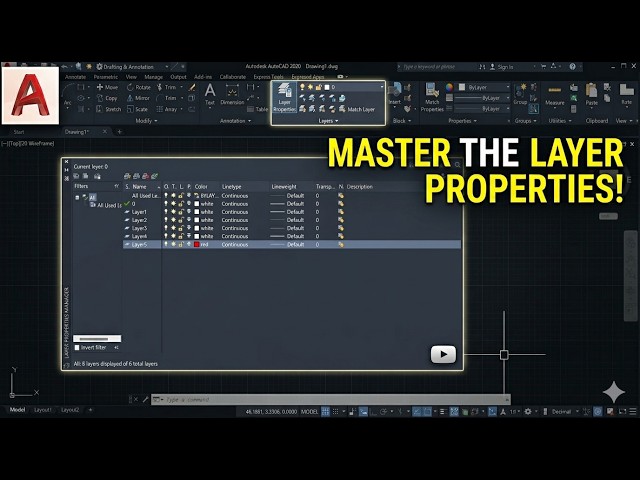Toggle On/Off lightbulb for Layer5

coord(166,244)
